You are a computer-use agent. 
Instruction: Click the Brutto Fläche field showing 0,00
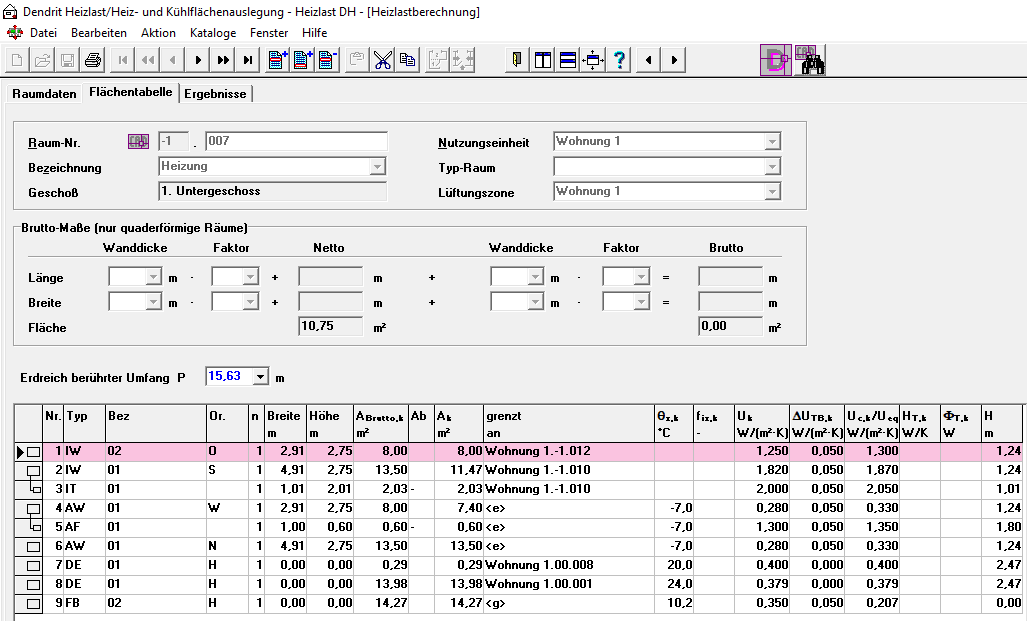tap(731, 326)
